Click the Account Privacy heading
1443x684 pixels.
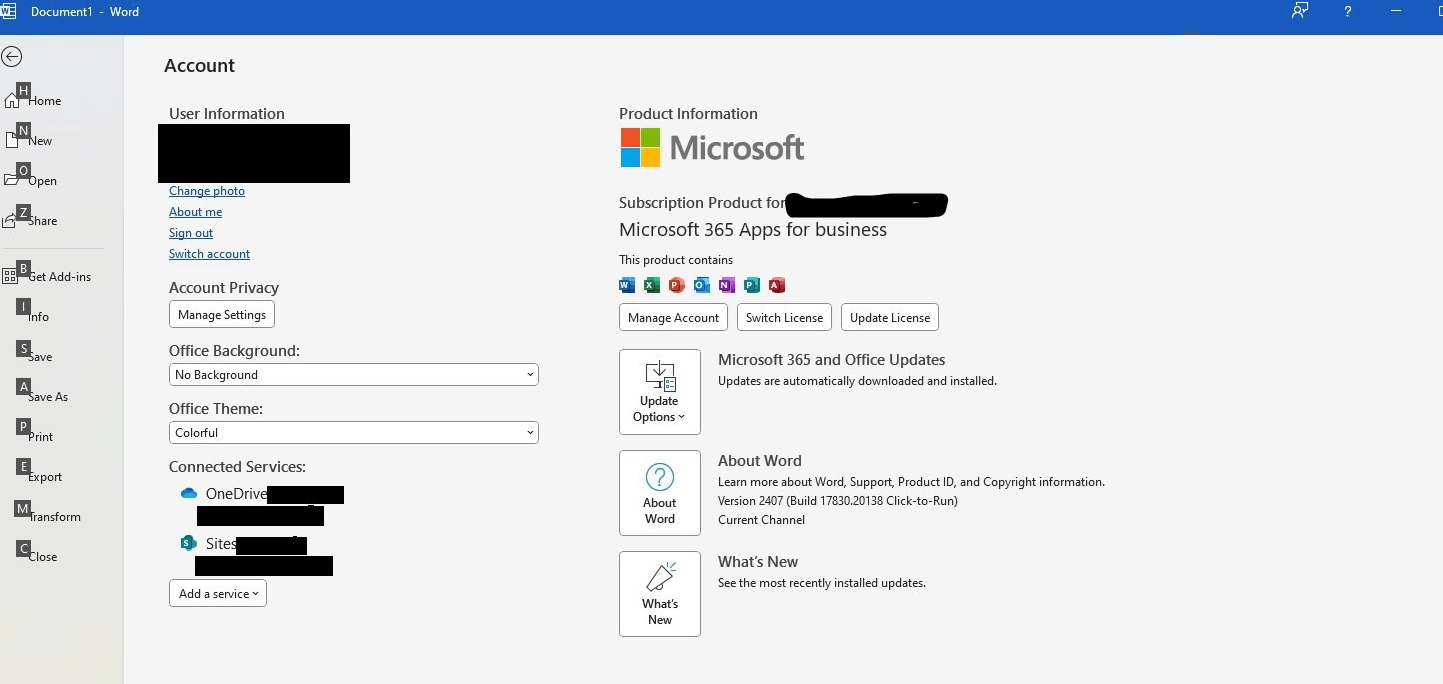click(224, 288)
